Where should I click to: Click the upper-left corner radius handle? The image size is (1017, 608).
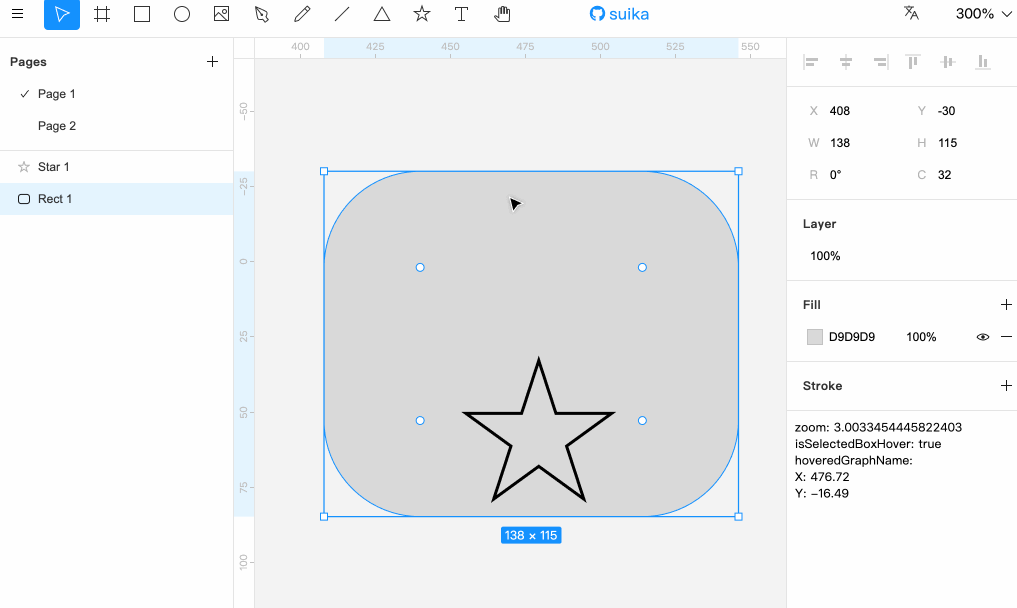[420, 267]
